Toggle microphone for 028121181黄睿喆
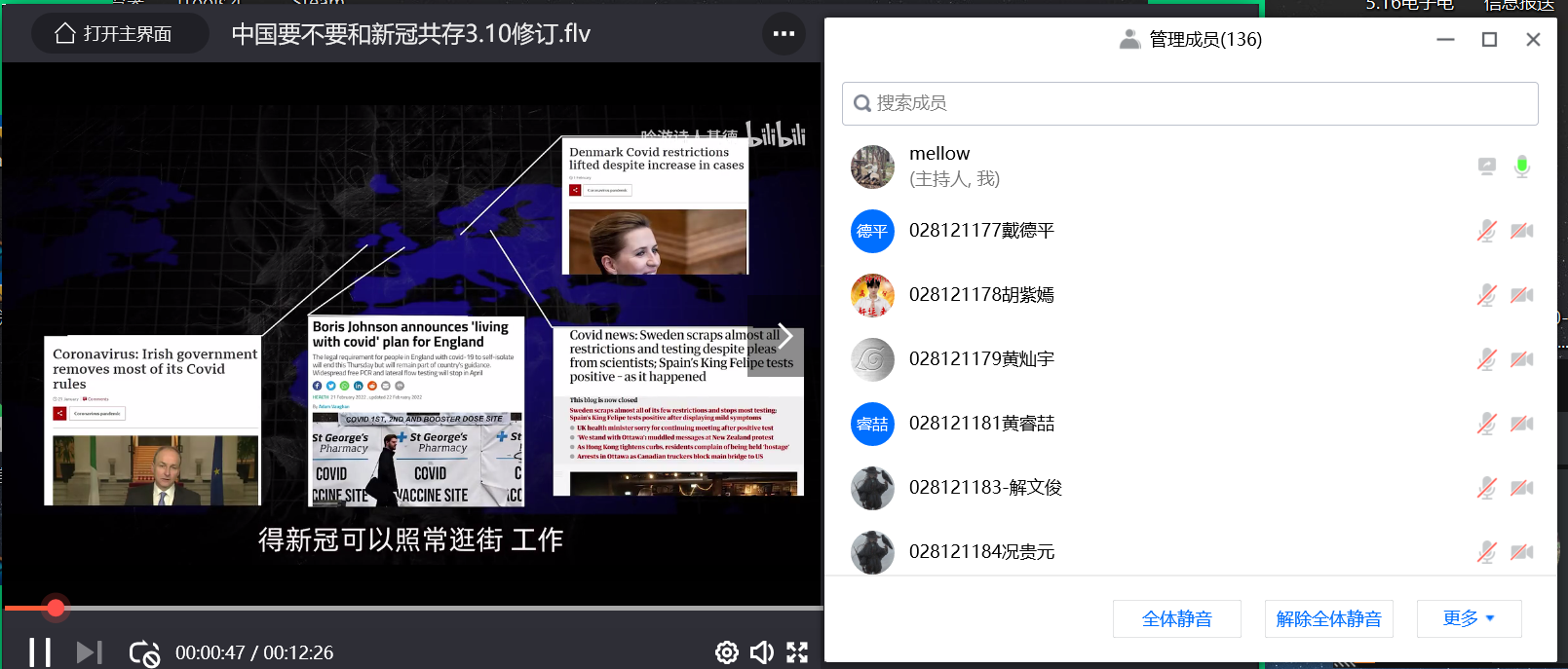This screenshot has width=1568, height=669. click(1486, 424)
